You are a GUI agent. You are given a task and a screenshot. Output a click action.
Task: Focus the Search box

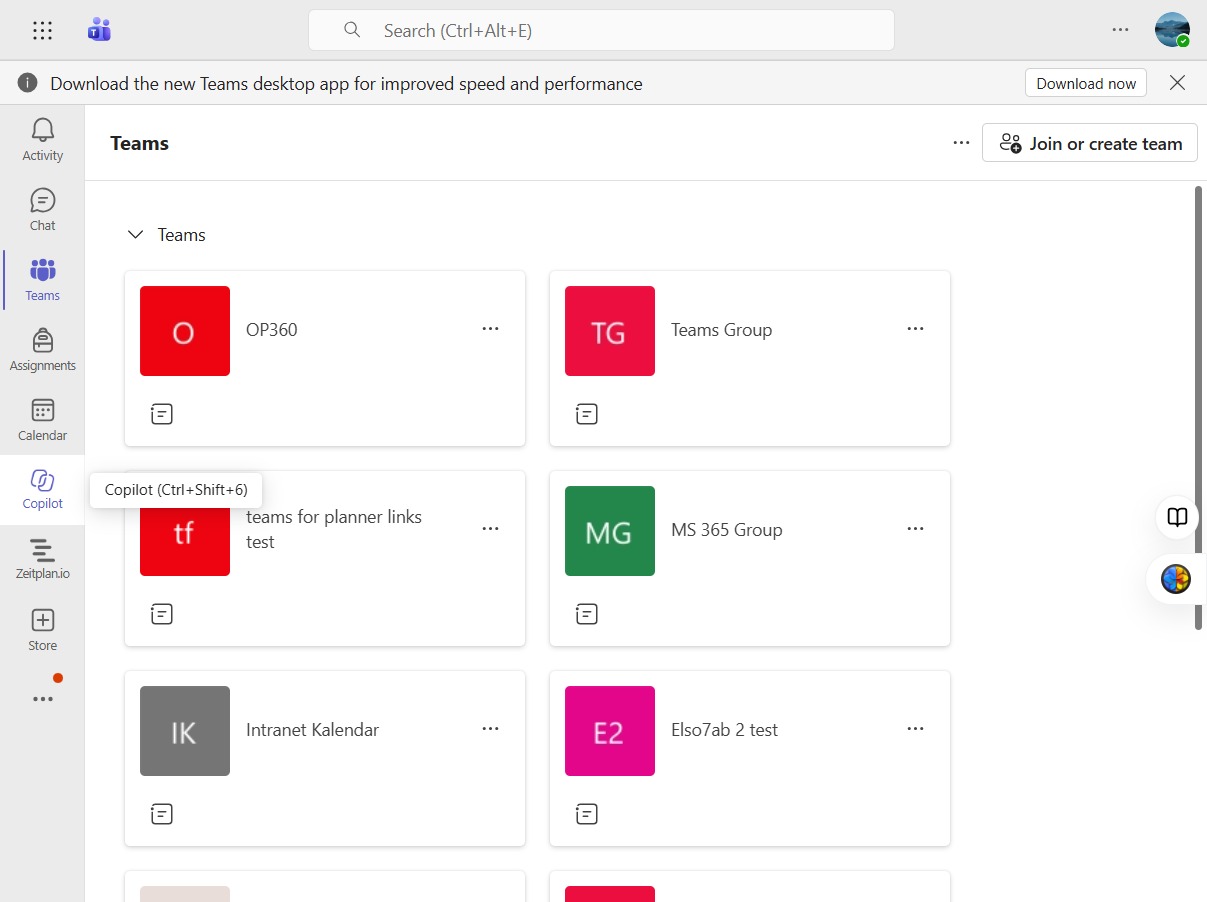click(601, 30)
